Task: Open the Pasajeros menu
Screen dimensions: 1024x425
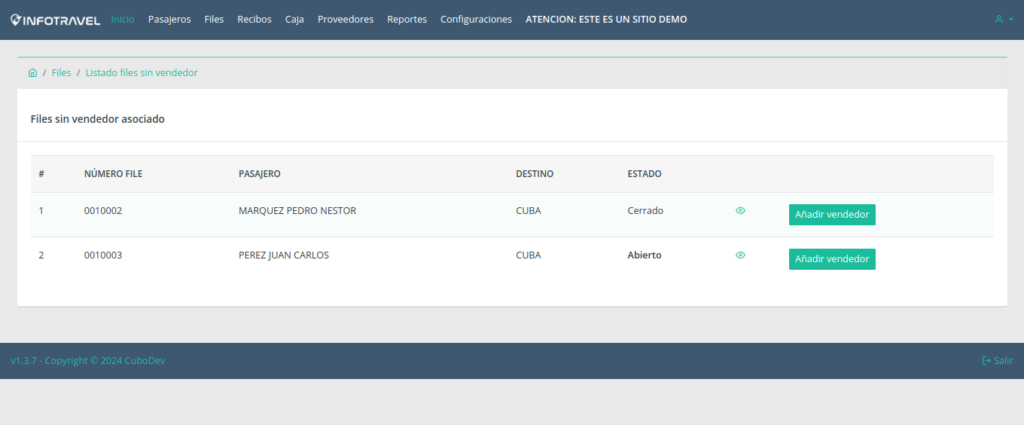Action: coord(169,20)
